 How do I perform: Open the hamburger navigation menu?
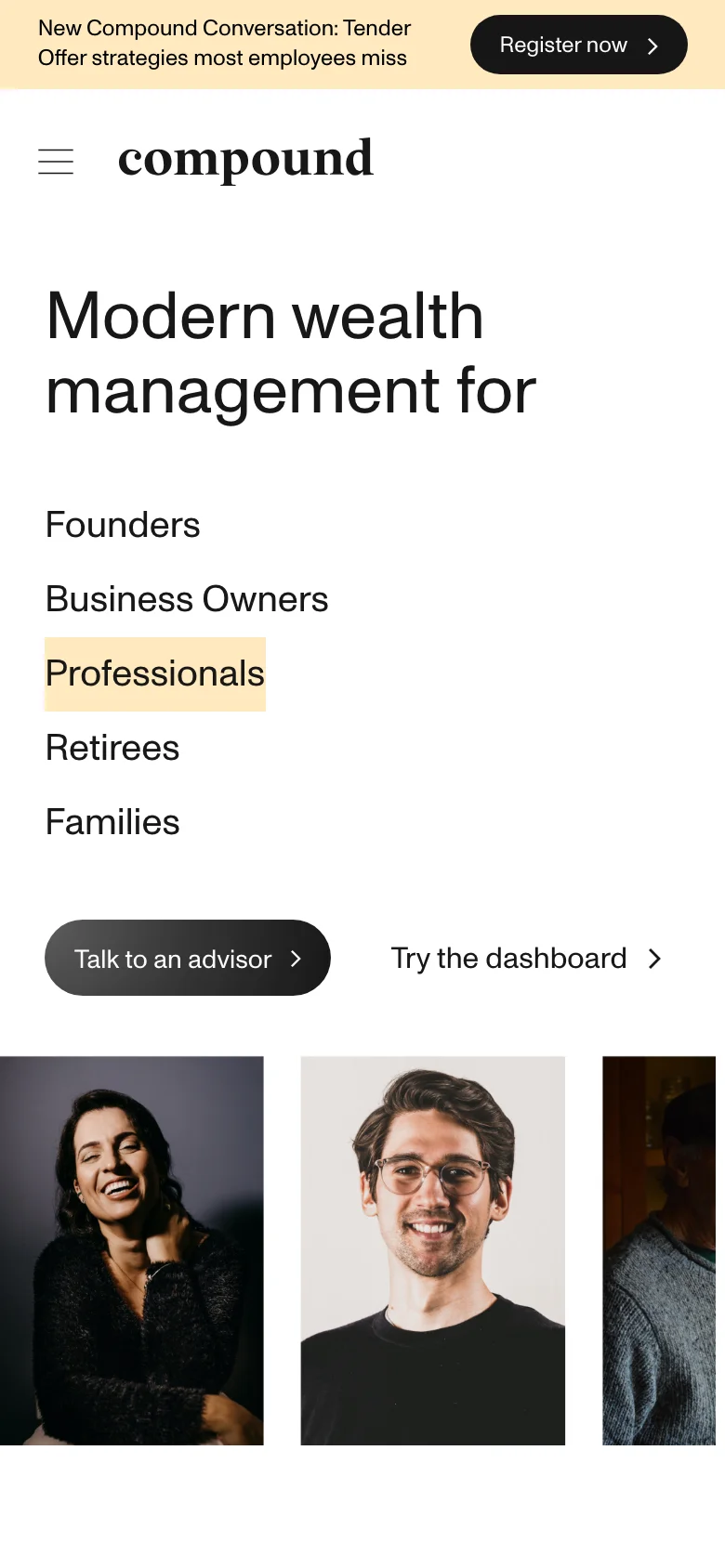point(56,162)
